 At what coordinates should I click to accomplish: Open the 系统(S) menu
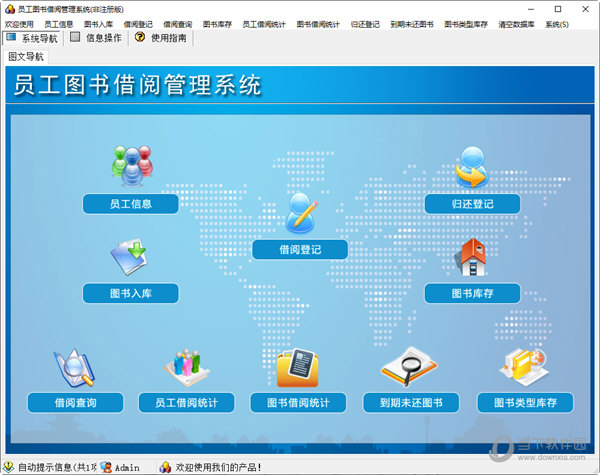[x=557, y=23]
